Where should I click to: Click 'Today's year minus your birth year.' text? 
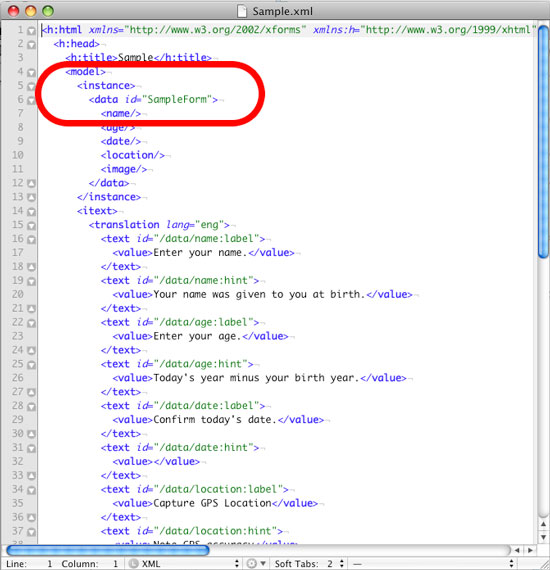click(x=256, y=378)
